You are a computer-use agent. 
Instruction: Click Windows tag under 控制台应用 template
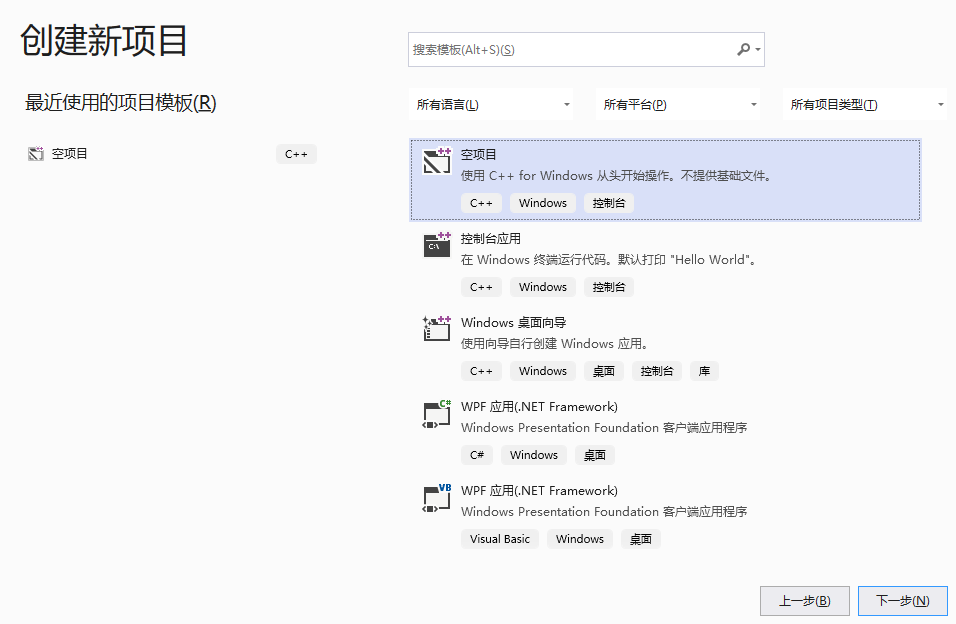pos(543,287)
